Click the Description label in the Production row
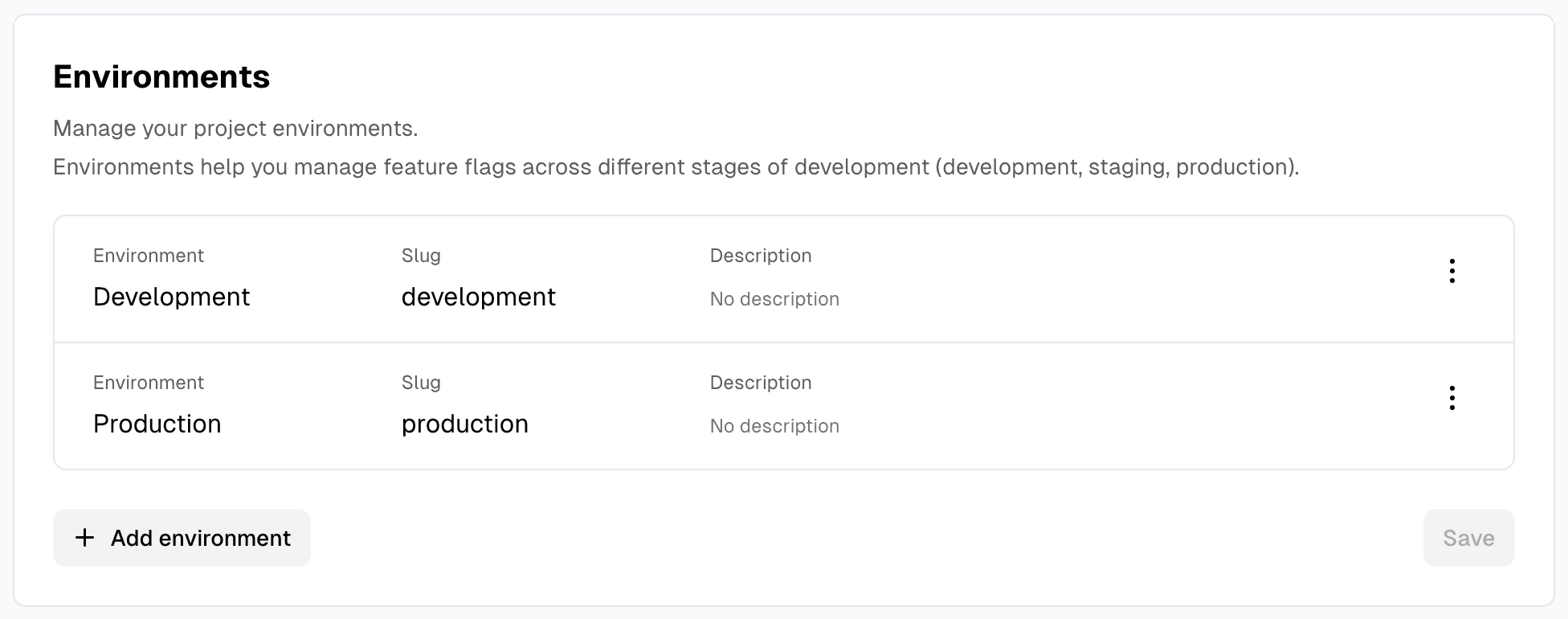 [x=761, y=383]
